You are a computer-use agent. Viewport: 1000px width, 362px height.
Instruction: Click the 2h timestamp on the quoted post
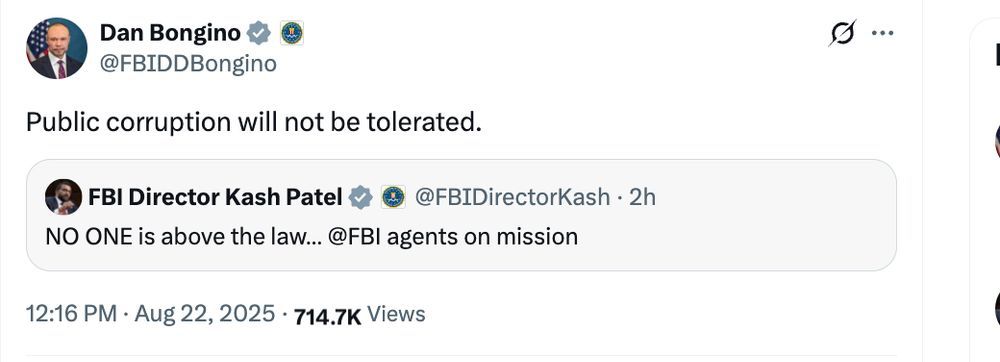pos(642,198)
